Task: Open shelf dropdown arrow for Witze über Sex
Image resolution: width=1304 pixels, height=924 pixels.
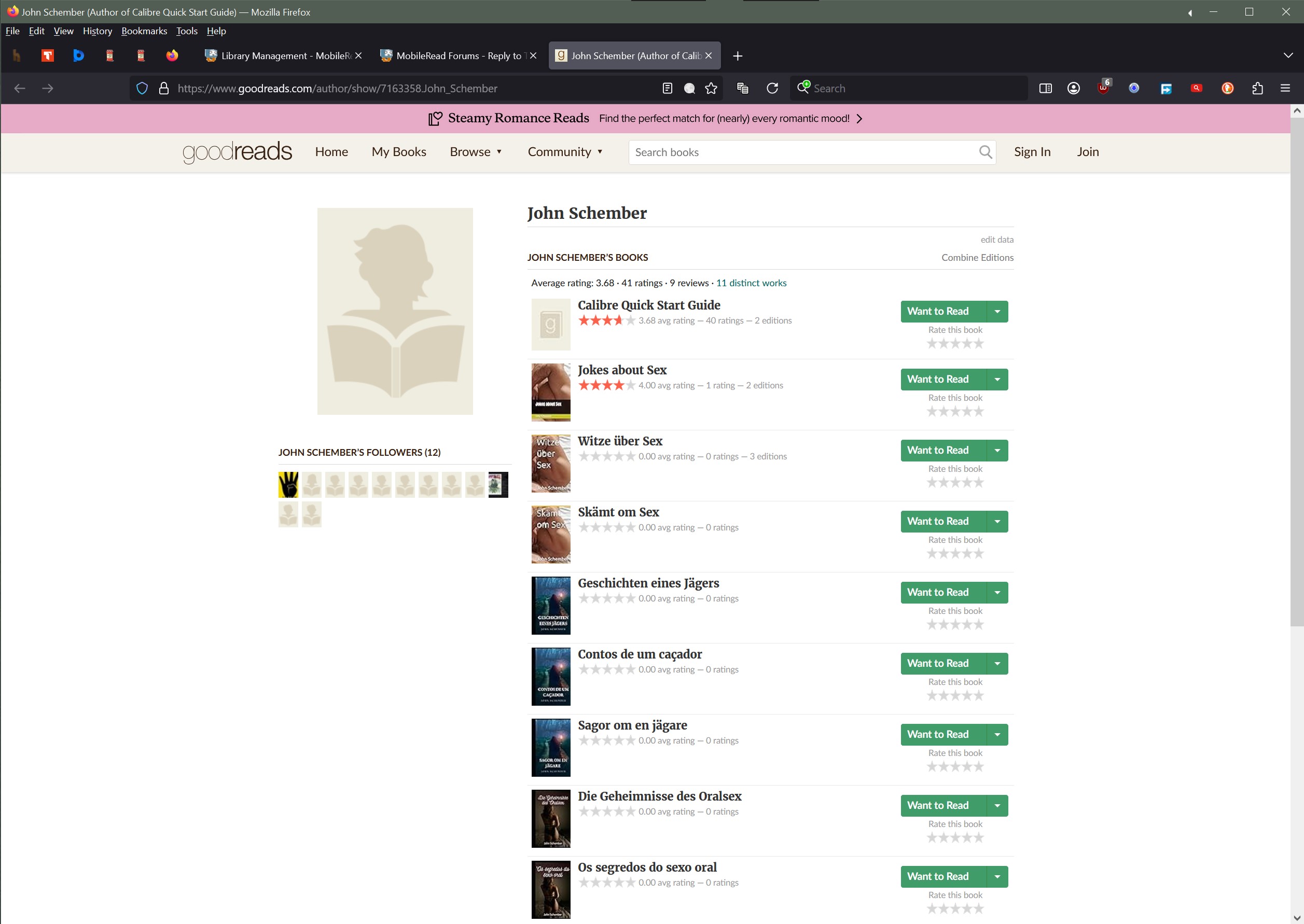Action: pos(996,450)
